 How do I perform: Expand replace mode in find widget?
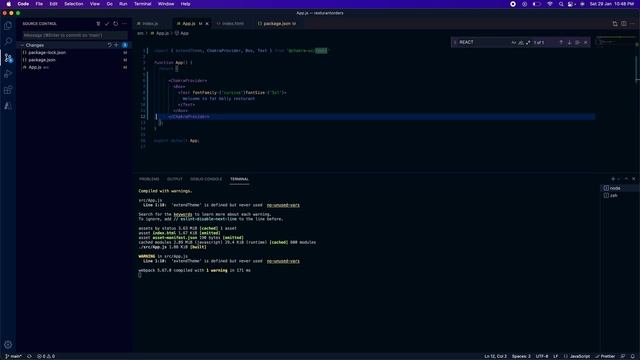coord(455,42)
